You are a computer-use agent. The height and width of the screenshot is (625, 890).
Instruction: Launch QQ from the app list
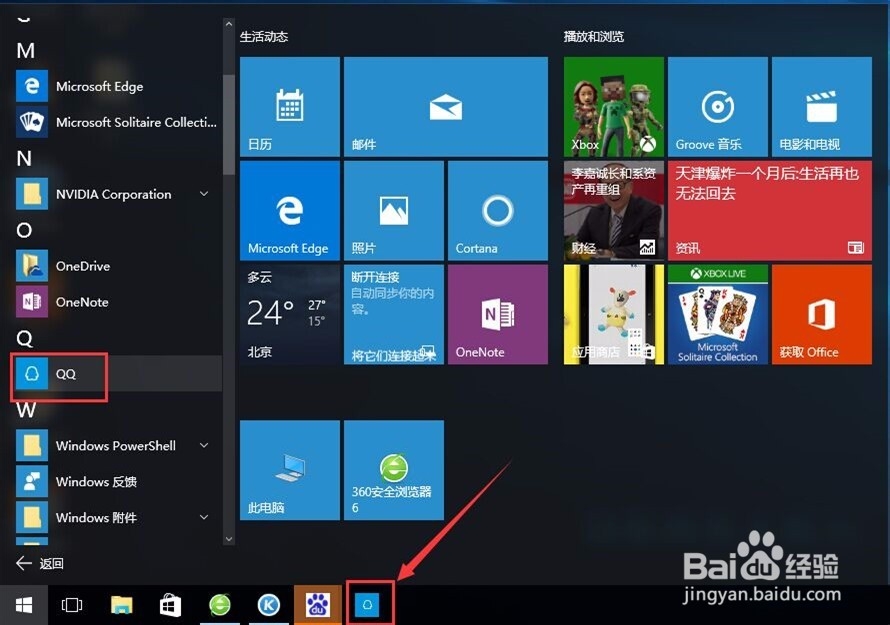coord(116,374)
